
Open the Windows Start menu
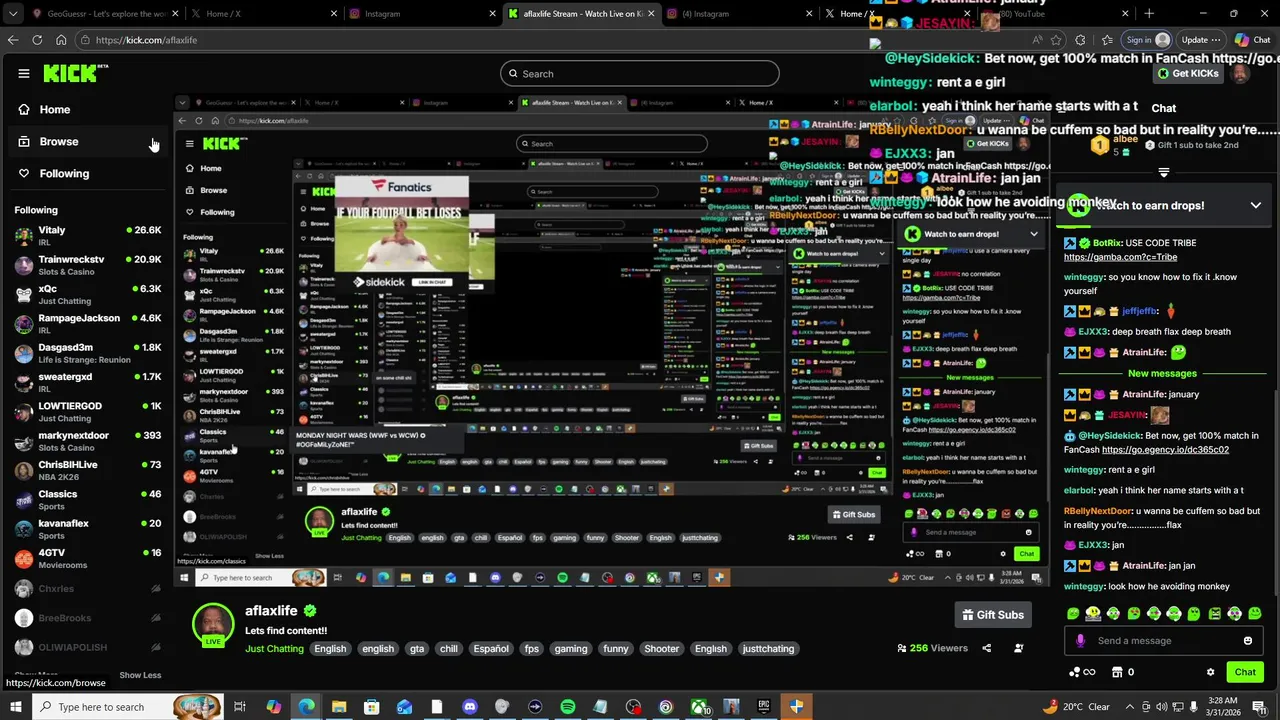point(17,707)
